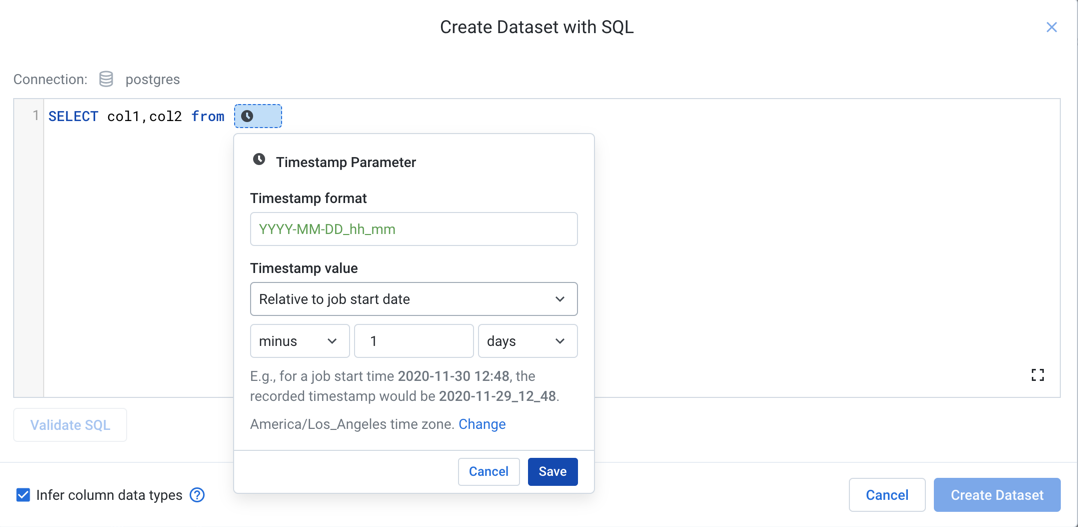Click the database icon beside postgres
Viewport: 1078px width, 527px height.
click(106, 79)
